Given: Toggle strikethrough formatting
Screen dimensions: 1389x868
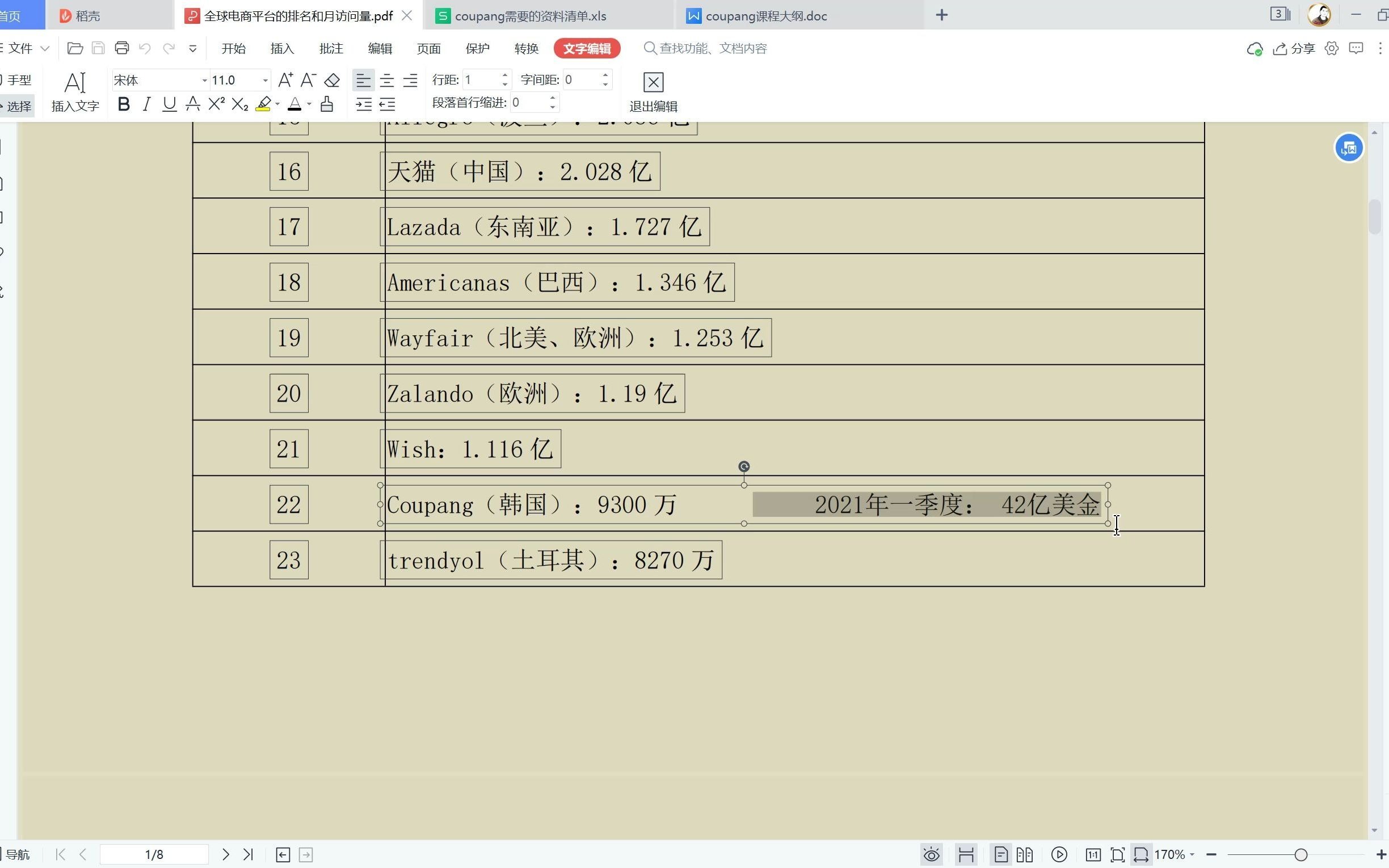Looking at the screenshot, I should point(193,104).
